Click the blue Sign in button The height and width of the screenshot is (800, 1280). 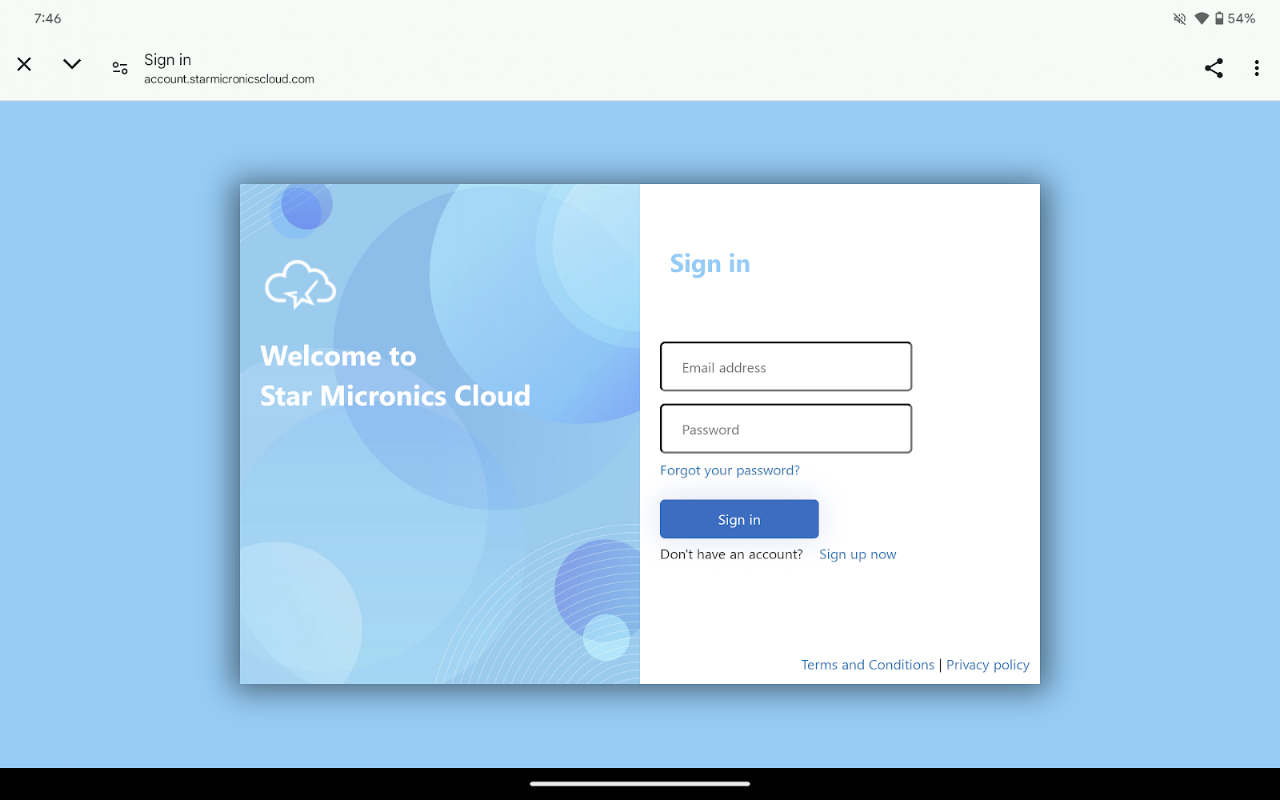pos(739,519)
